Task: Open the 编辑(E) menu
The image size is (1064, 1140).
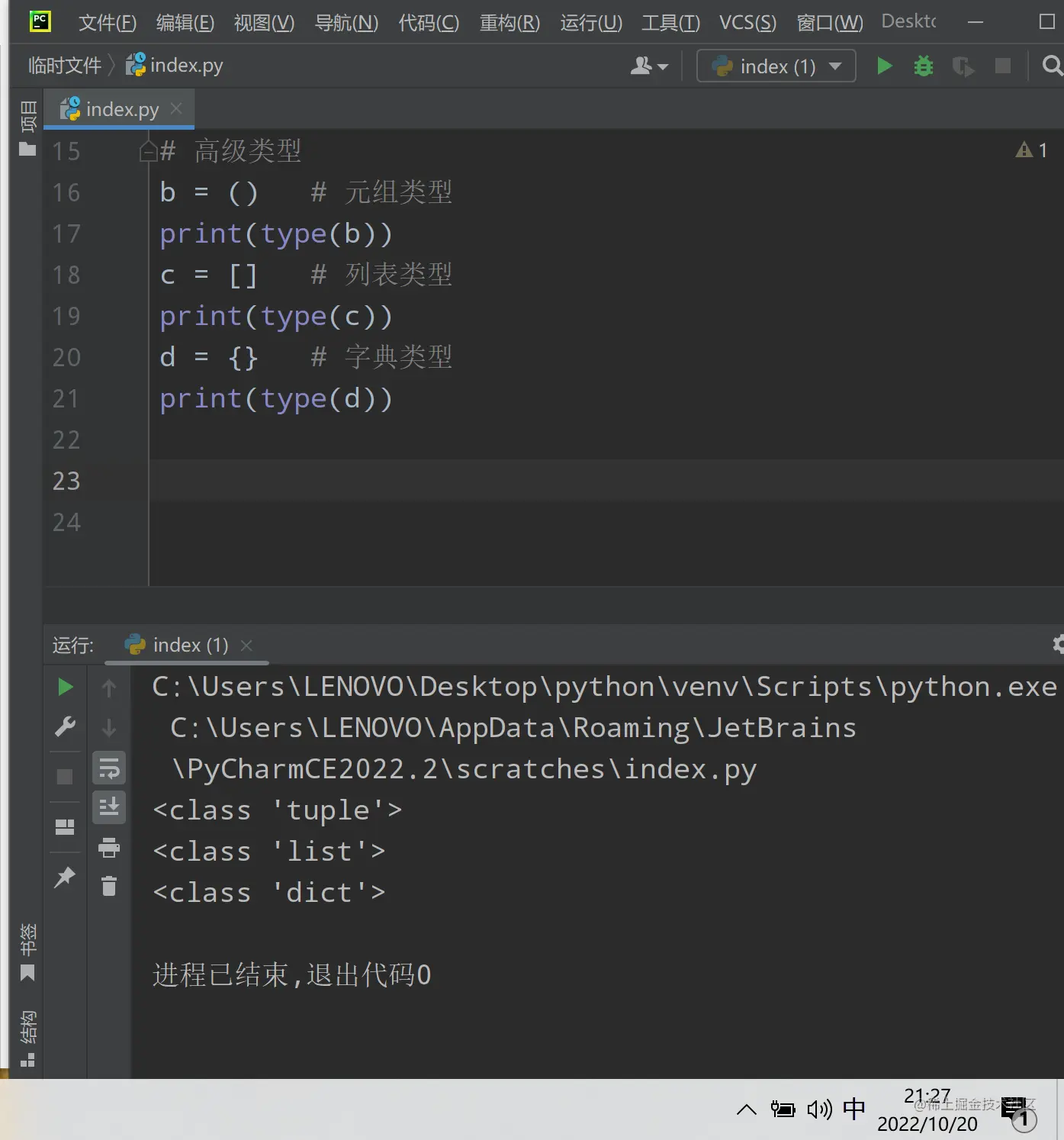Action: pyautogui.click(x=185, y=23)
